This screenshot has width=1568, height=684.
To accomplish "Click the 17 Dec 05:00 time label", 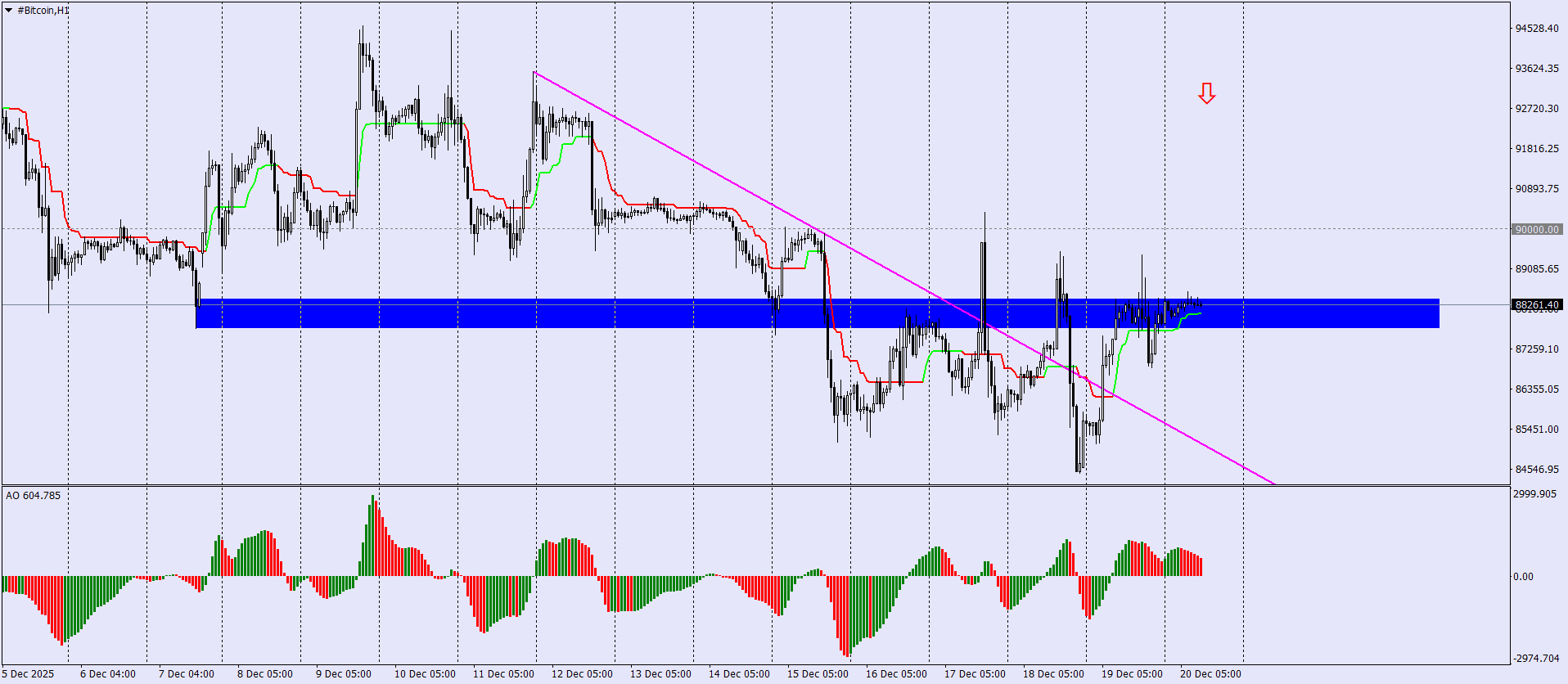I will tap(975, 674).
